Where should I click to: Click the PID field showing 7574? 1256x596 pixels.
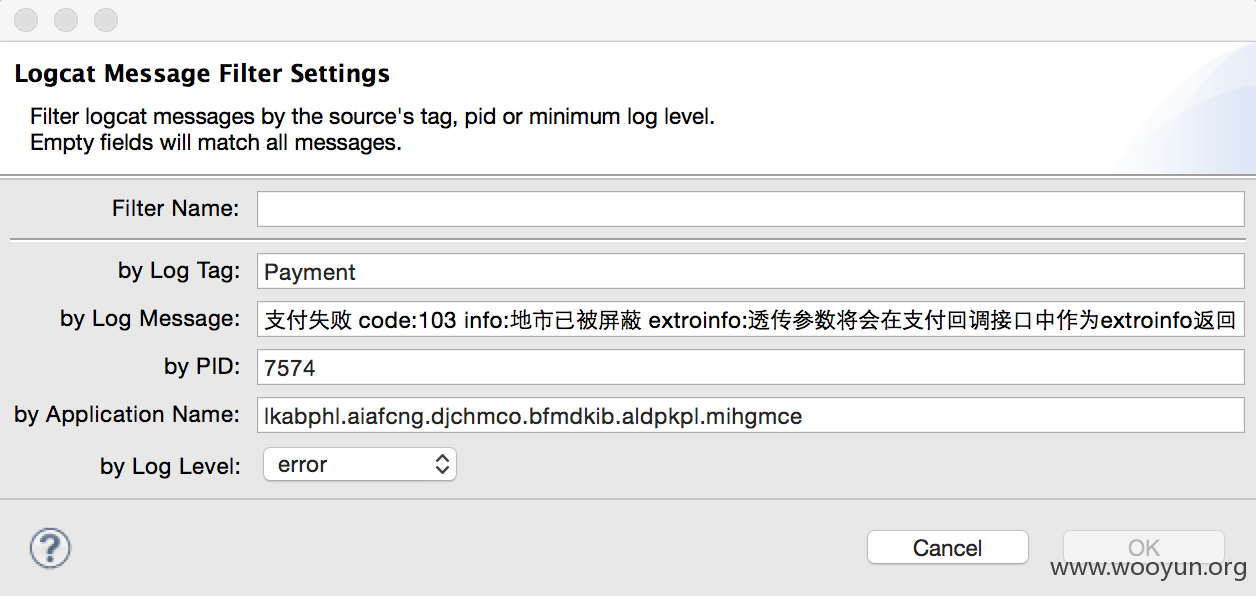[750, 367]
